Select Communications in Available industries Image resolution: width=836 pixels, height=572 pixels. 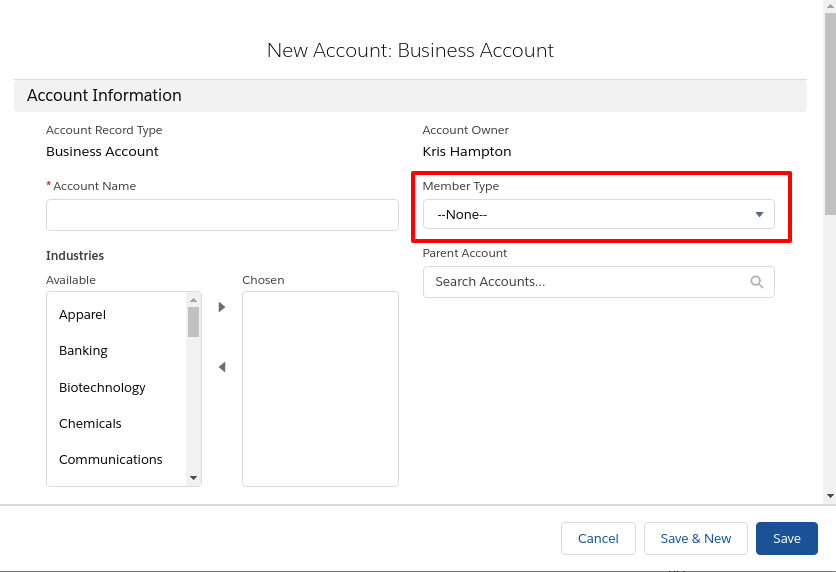[x=110, y=460]
